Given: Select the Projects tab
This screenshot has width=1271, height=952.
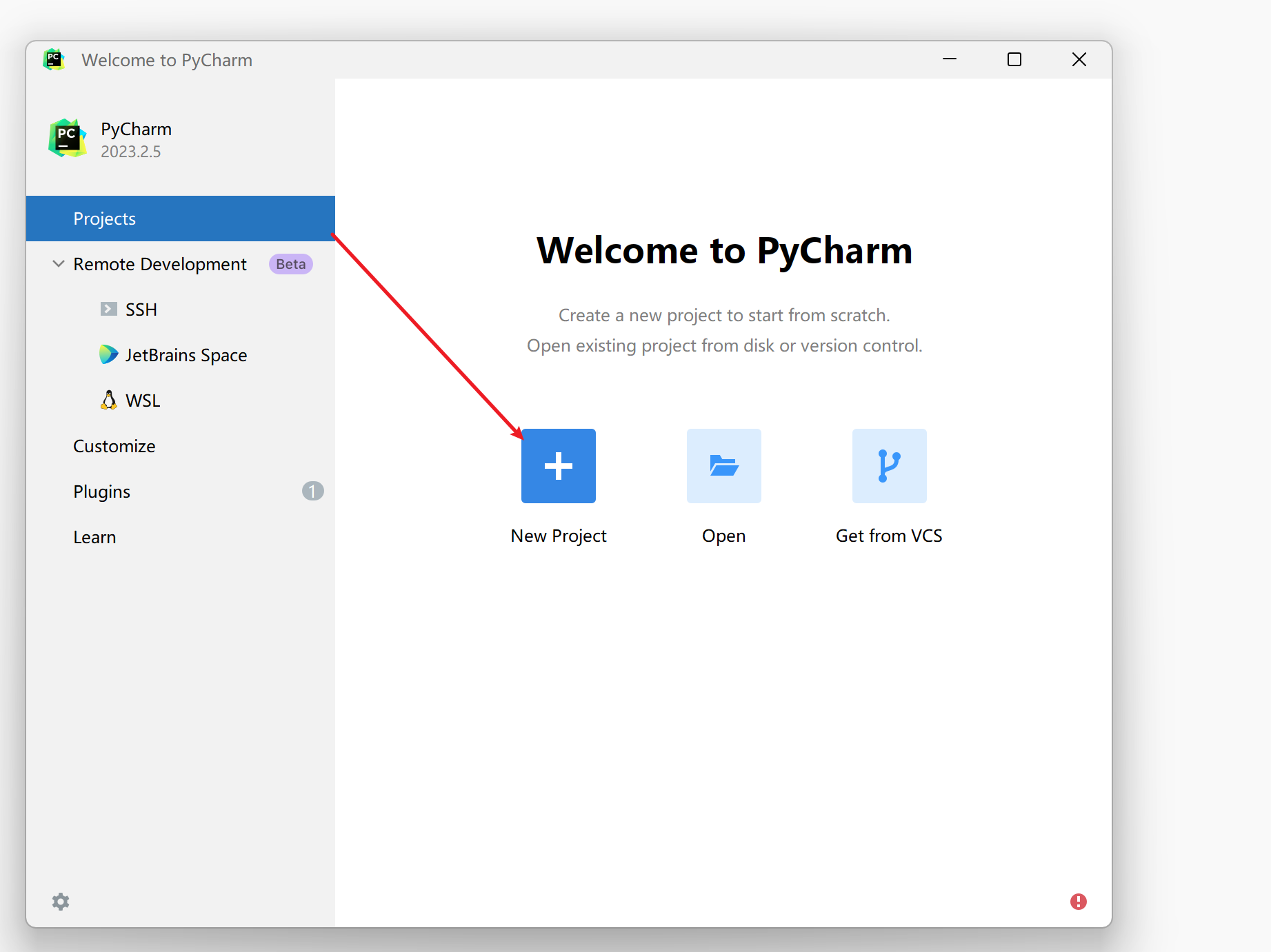Looking at the screenshot, I should (105, 219).
